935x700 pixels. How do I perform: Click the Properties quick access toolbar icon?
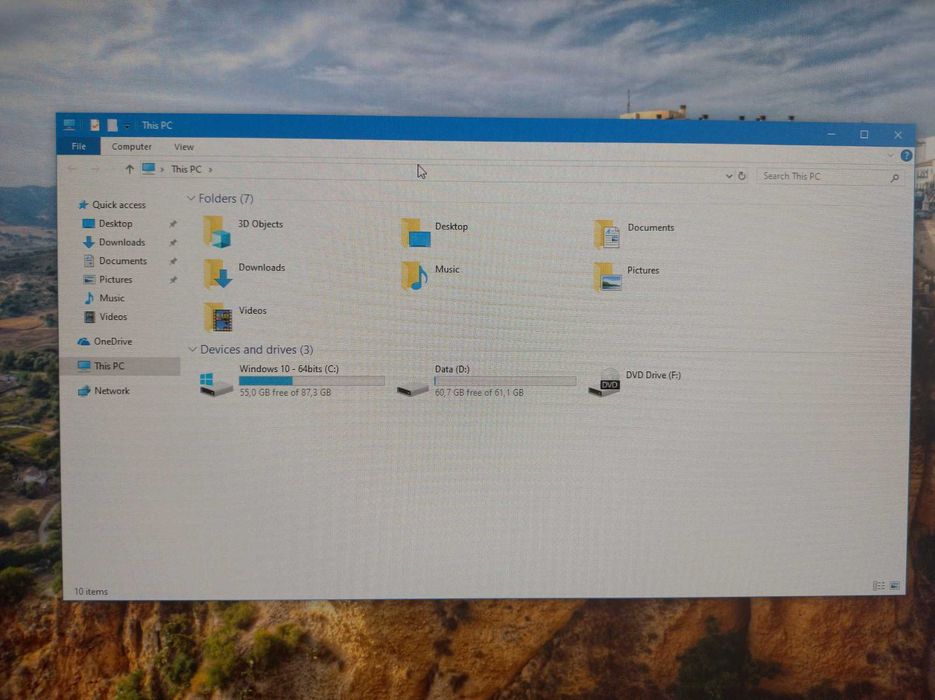(x=95, y=125)
